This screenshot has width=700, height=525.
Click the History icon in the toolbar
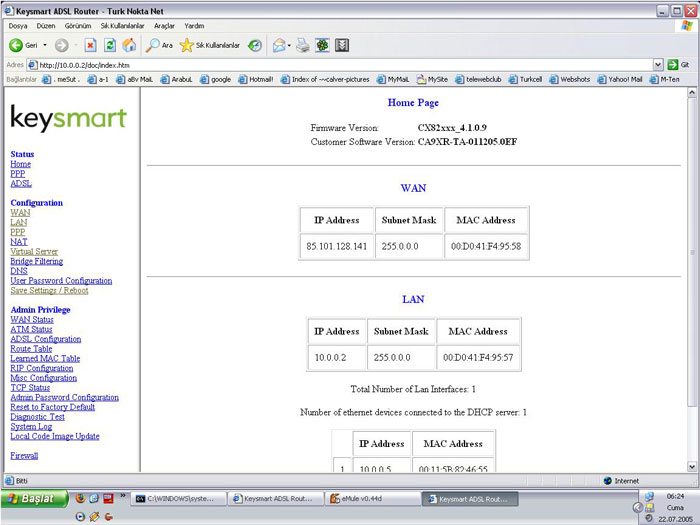click(255, 45)
